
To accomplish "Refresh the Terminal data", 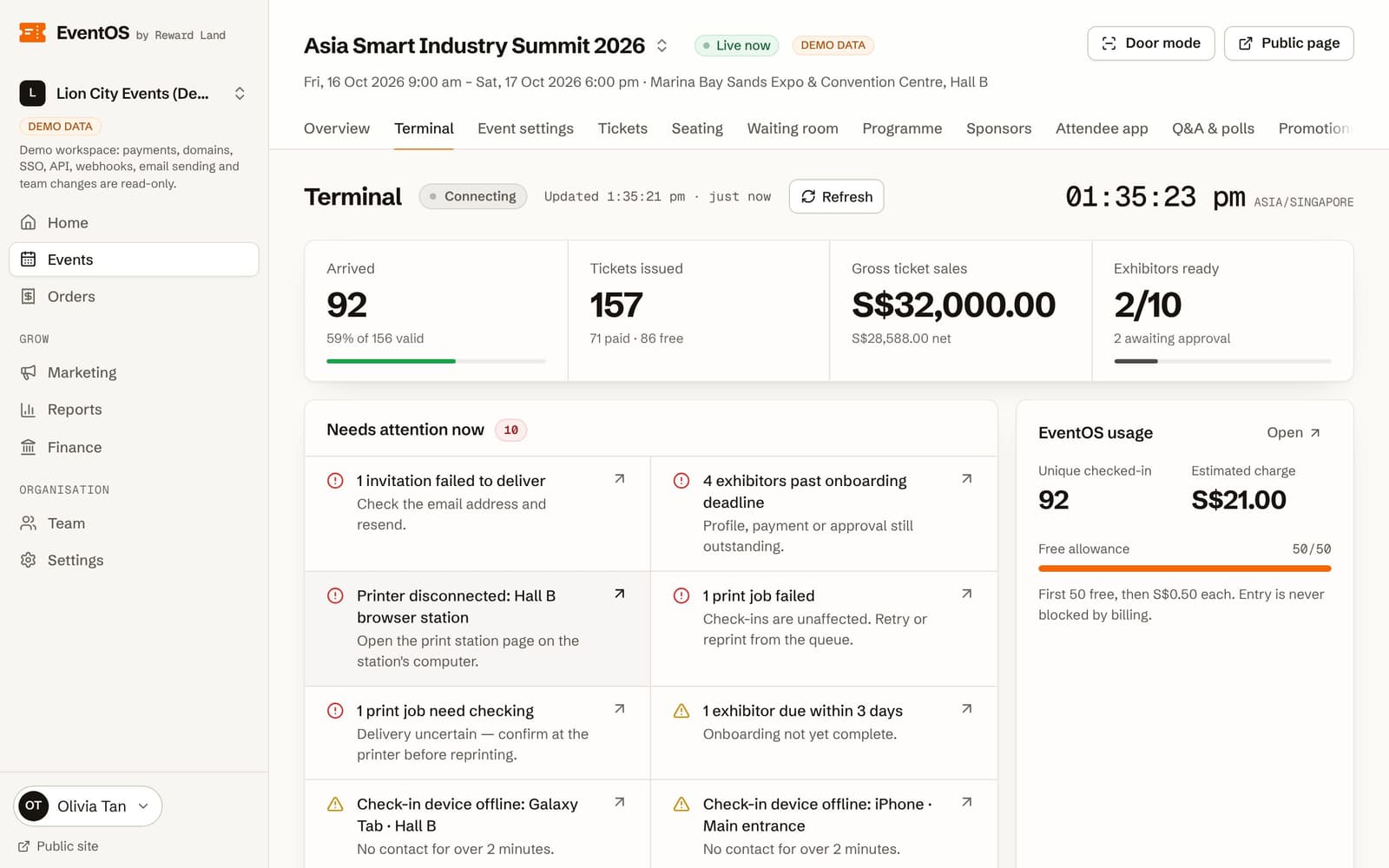I will click(x=837, y=196).
